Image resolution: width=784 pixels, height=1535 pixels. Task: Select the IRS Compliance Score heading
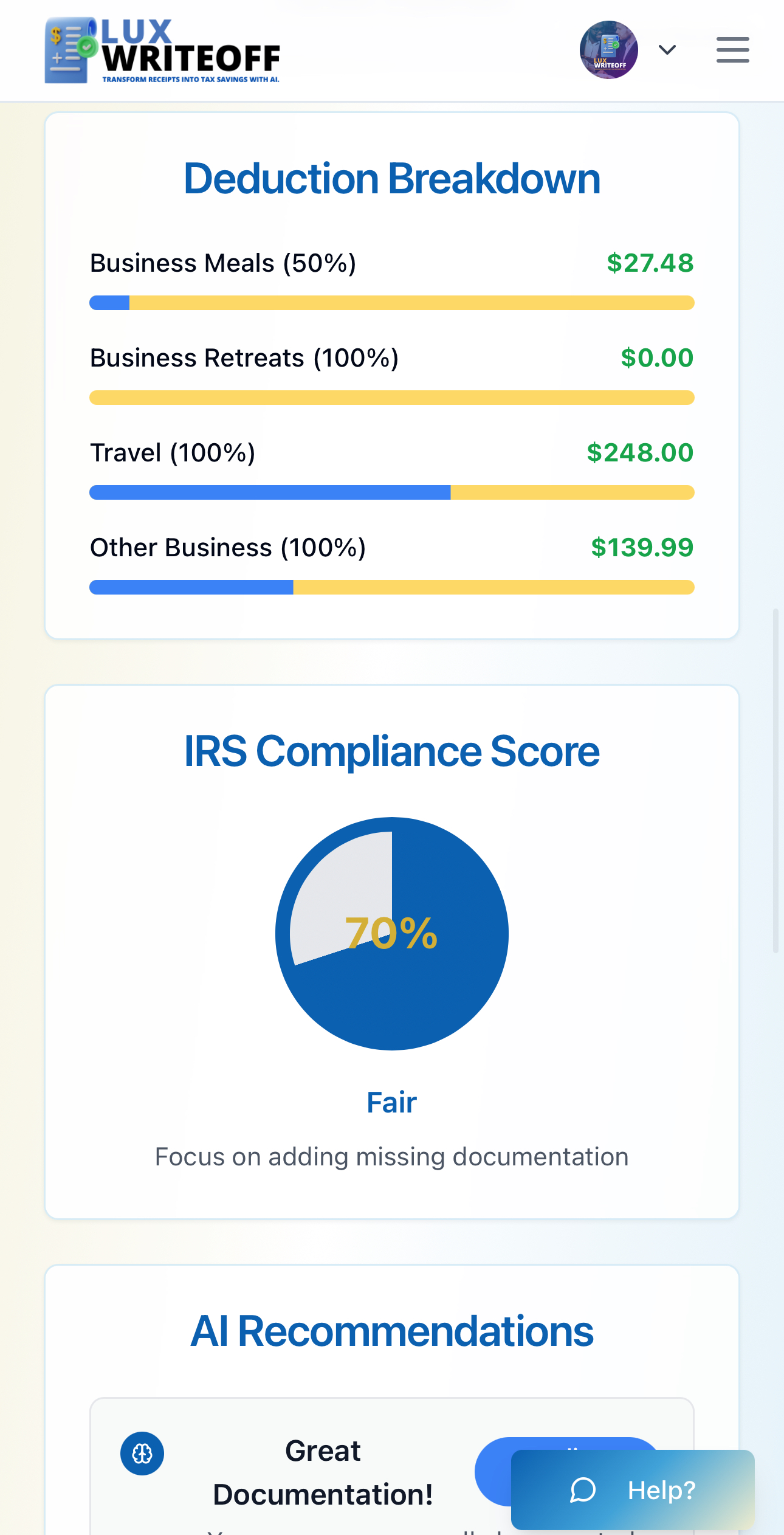[392, 751]
